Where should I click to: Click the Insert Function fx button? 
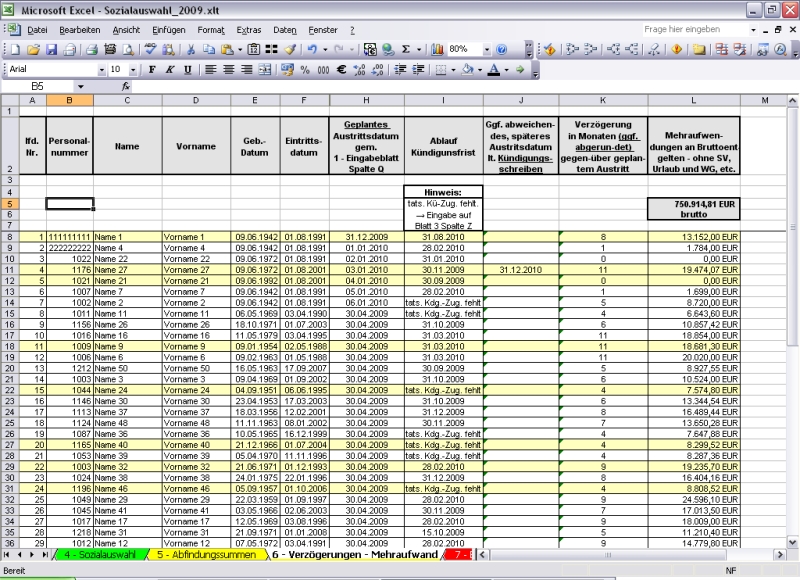pos(126,87)
